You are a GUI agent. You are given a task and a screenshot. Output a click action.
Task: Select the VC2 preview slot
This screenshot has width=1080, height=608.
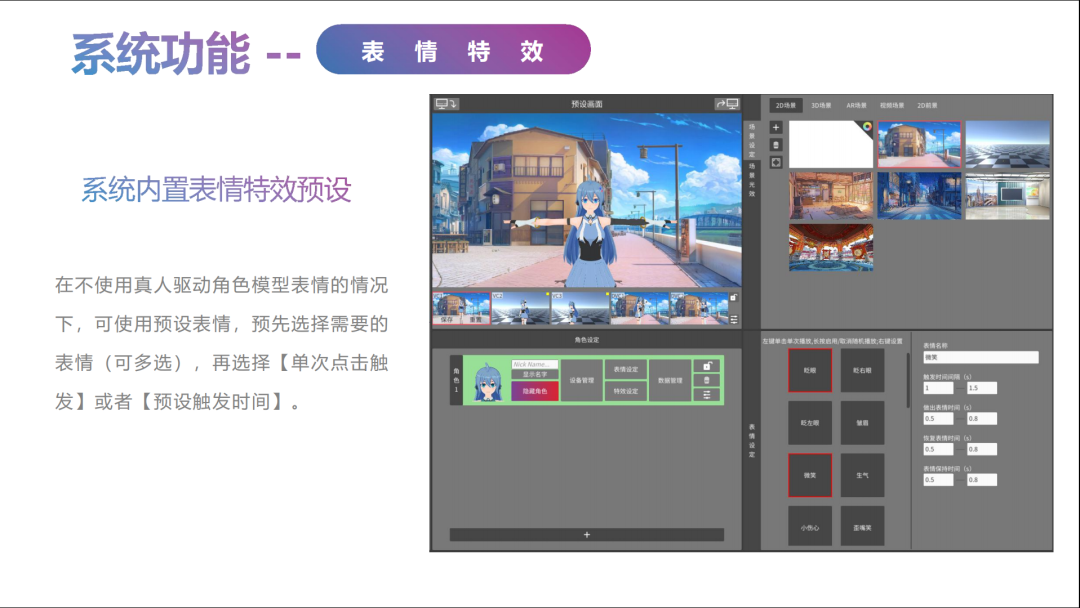(x=520, y=308)
